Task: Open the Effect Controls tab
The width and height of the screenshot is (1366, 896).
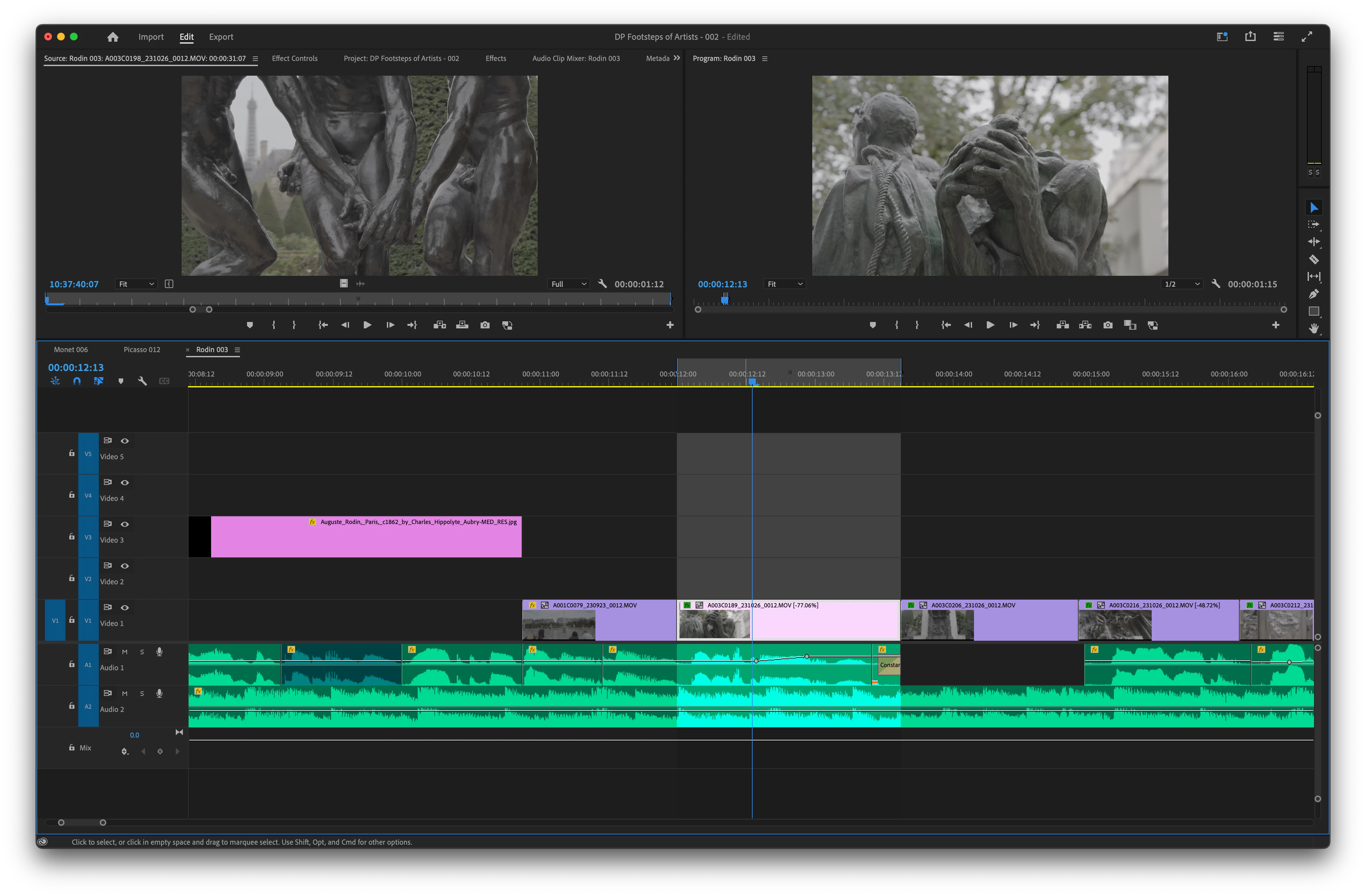Action: coord(295,58)
